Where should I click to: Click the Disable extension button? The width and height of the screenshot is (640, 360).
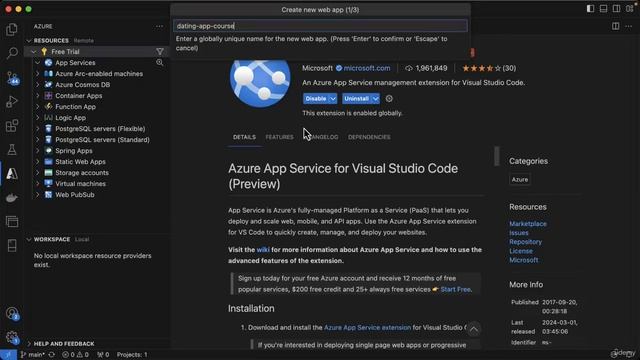click(x=316, y=99)
